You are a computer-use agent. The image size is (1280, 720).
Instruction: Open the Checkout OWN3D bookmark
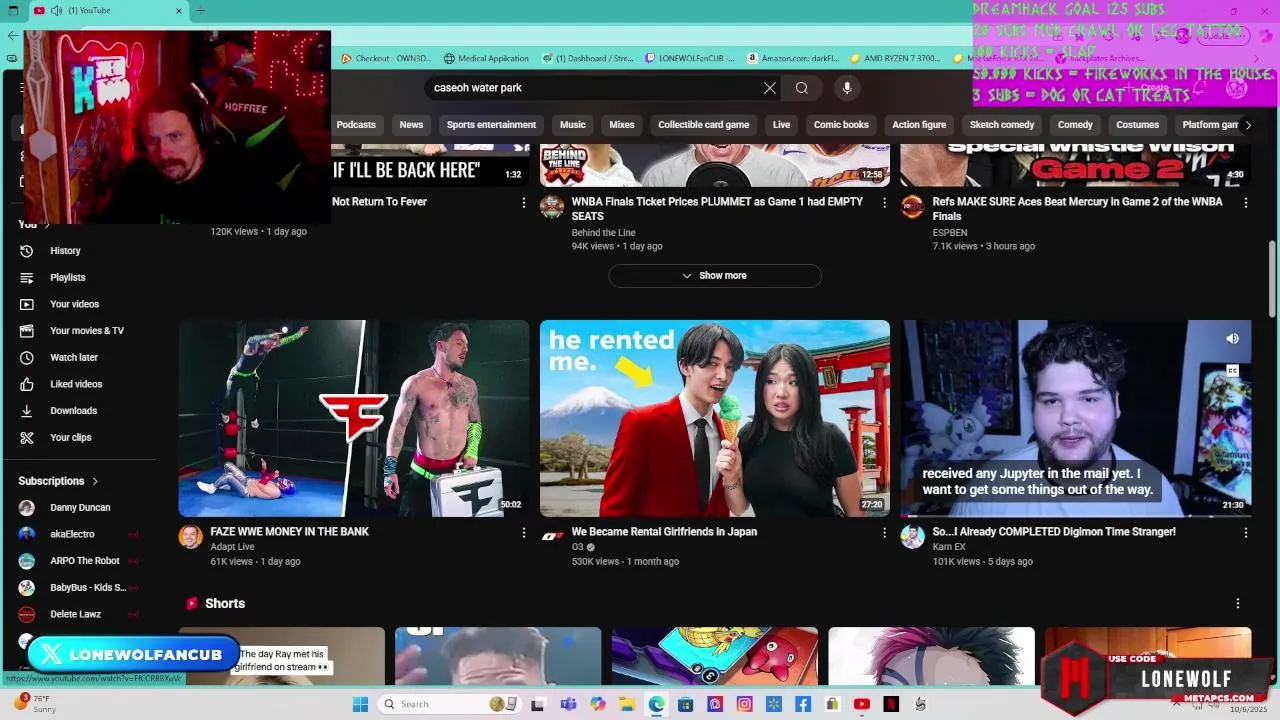pyautogui.click(x=386, y=59)
